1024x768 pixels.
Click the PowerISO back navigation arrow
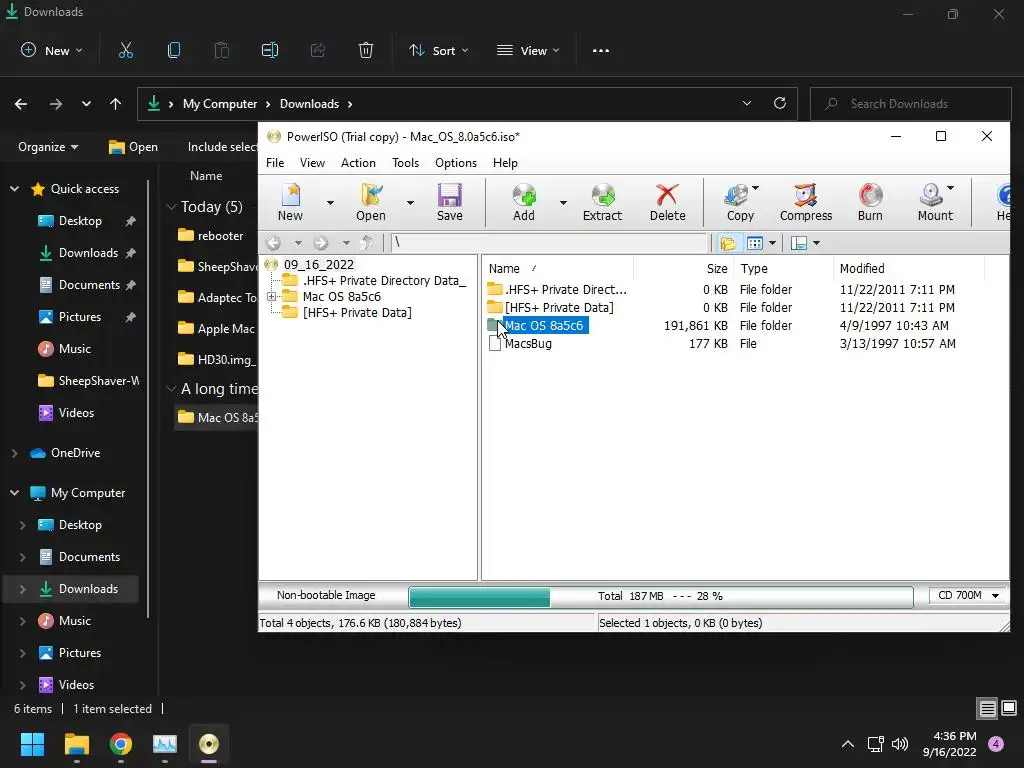click(274, 243)
